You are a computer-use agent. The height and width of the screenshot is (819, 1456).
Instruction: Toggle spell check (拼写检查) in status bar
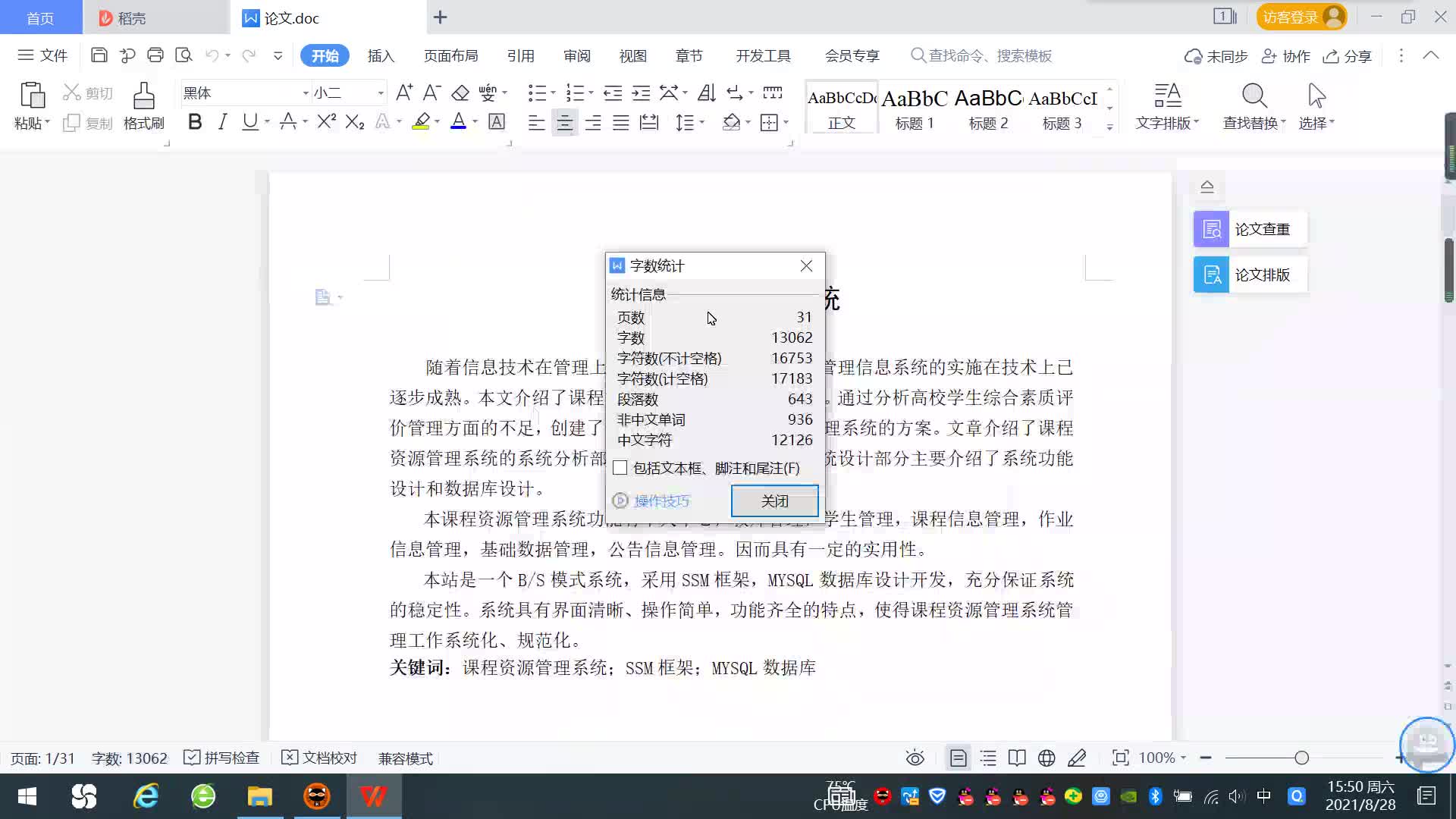[x=222, y=758]
